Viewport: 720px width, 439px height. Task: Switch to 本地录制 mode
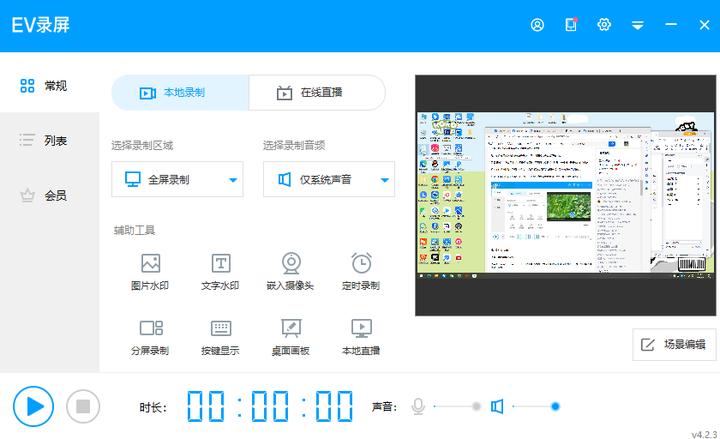click(x=180, y=93)
